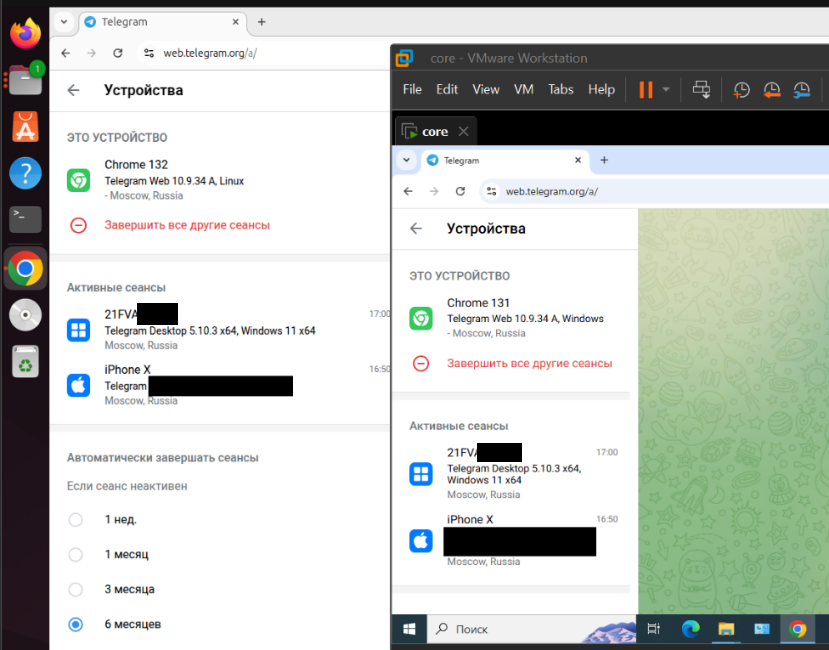Click the Unity mode icon in VMware toolbar

[x=701, y=89]
